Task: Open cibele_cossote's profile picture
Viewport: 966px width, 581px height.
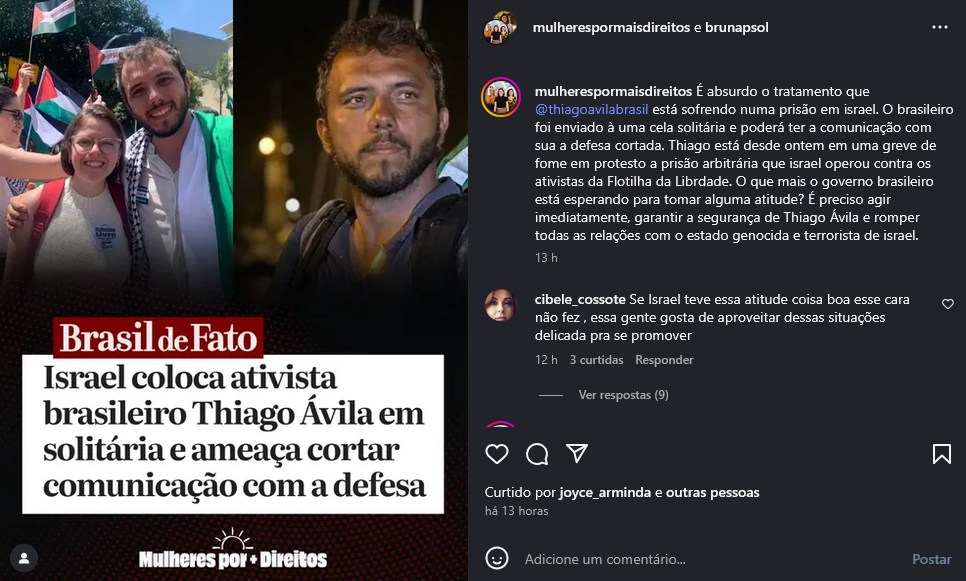Action: [x=500, y=305]
